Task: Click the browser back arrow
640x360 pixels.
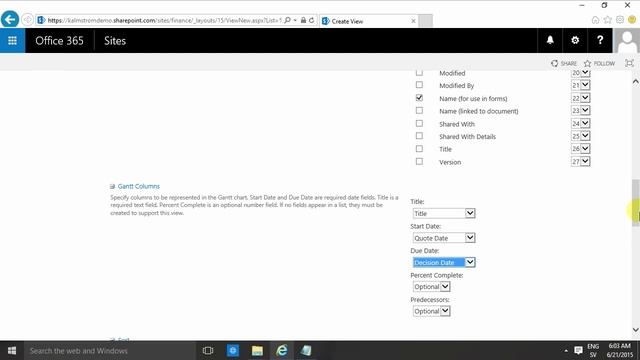Action: point(10,20)
